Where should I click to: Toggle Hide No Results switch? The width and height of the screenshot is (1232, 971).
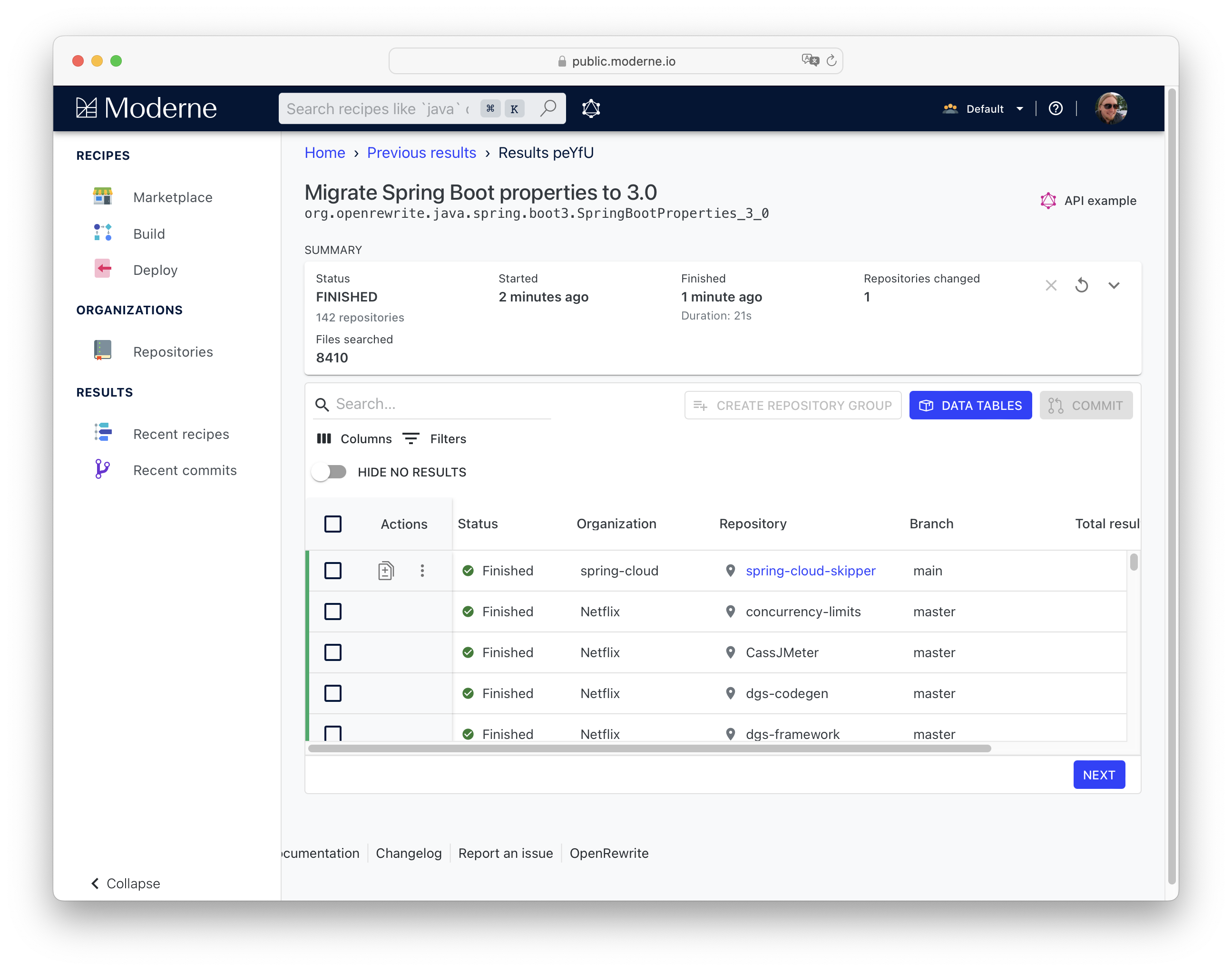(329, 472)
